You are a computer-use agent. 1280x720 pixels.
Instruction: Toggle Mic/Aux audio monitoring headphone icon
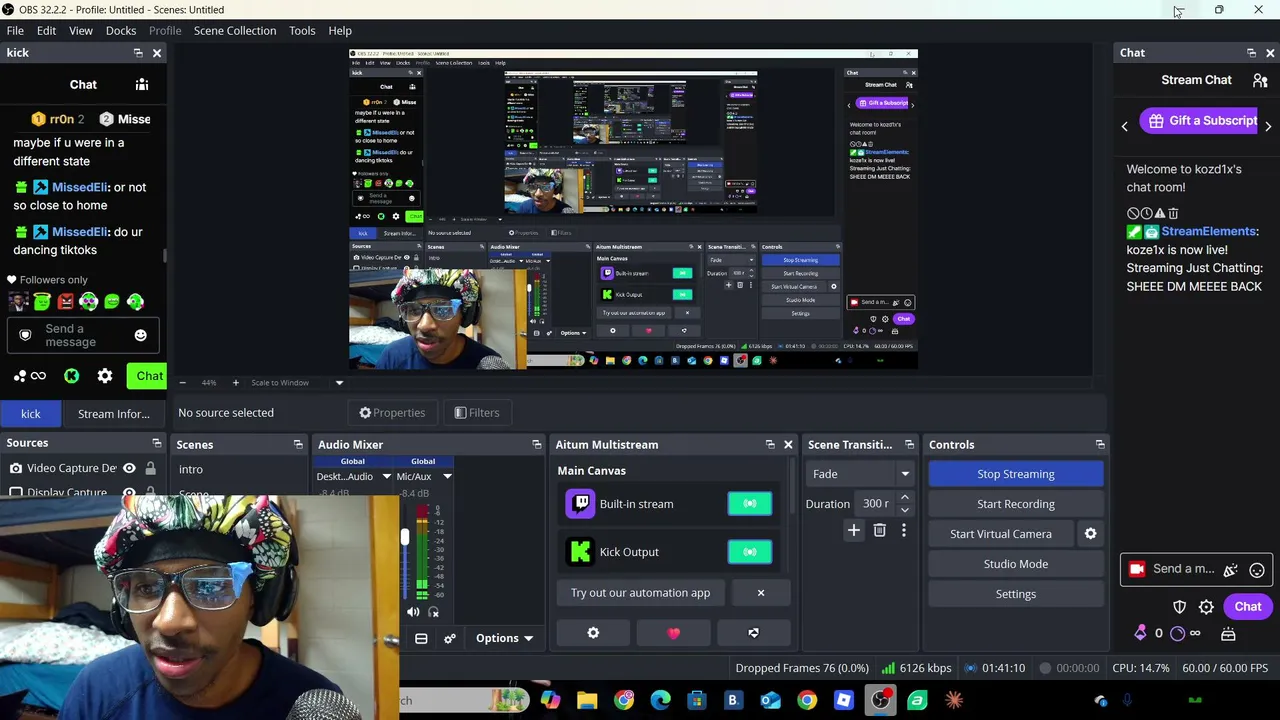[434, 612]
